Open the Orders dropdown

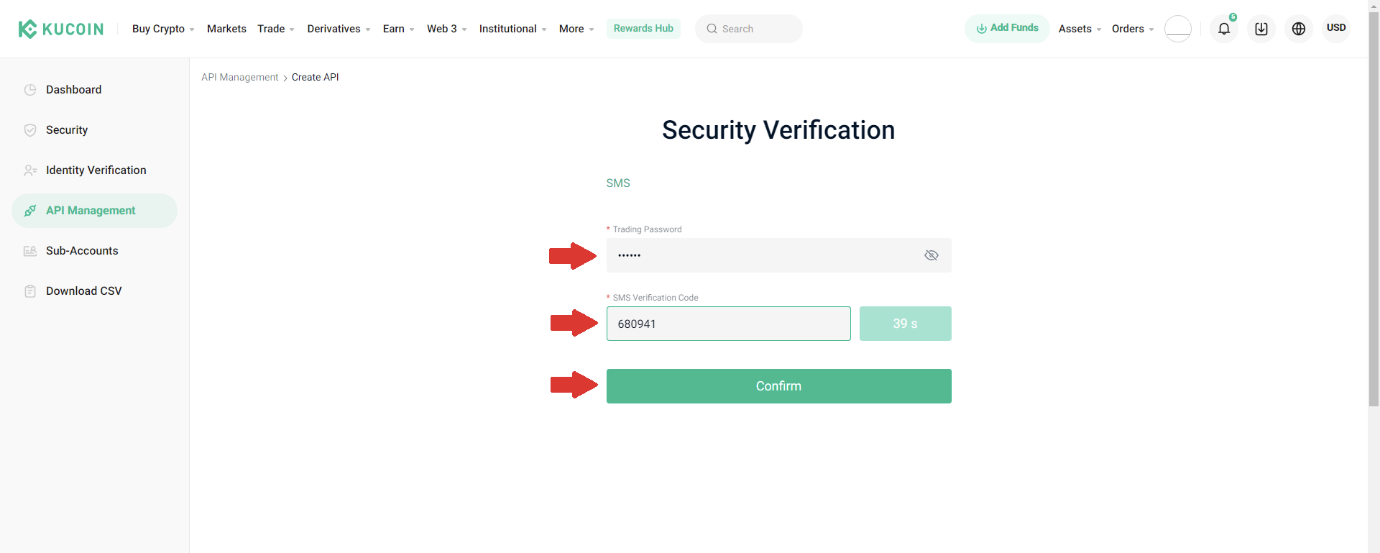coord(1132,29)
